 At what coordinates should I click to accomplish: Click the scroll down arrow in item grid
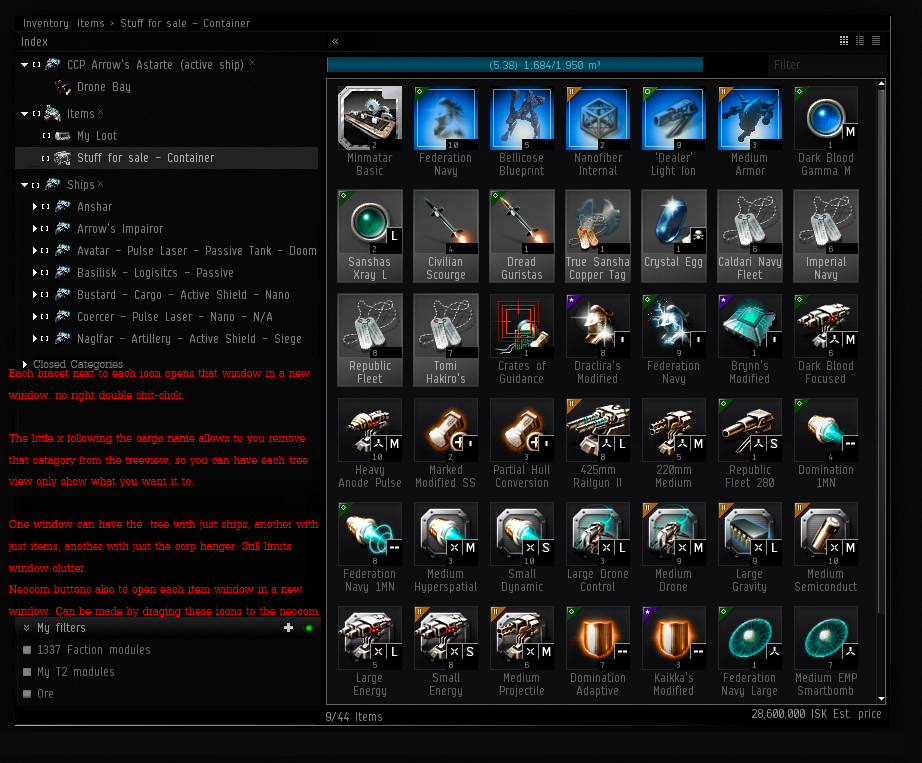click(x=881, y=698)
